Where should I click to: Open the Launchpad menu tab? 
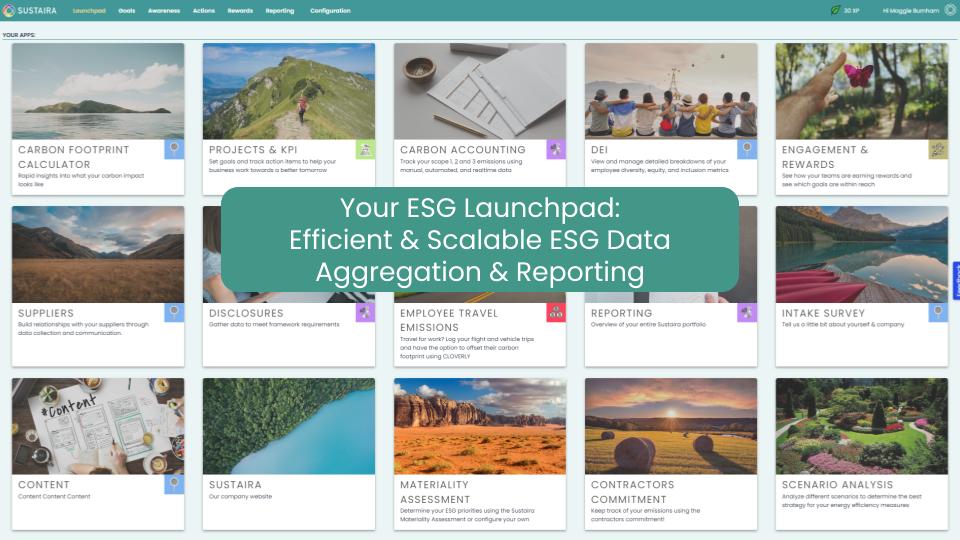point(89,10)
